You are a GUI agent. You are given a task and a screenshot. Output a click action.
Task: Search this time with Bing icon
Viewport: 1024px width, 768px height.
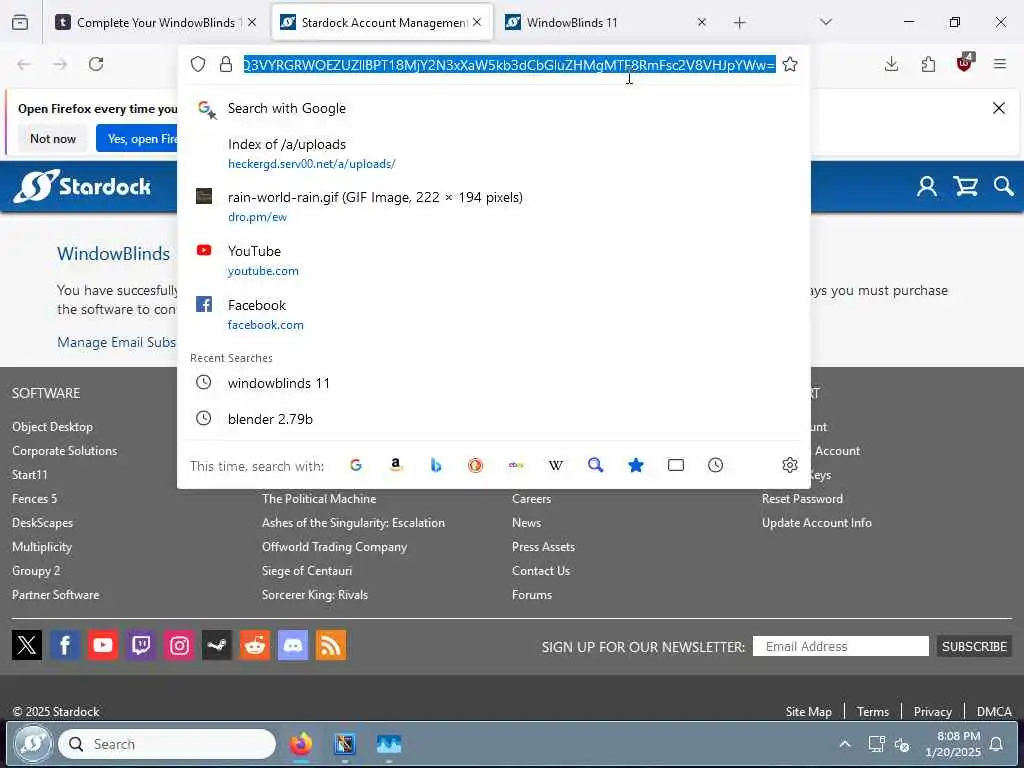pos(436,465)
